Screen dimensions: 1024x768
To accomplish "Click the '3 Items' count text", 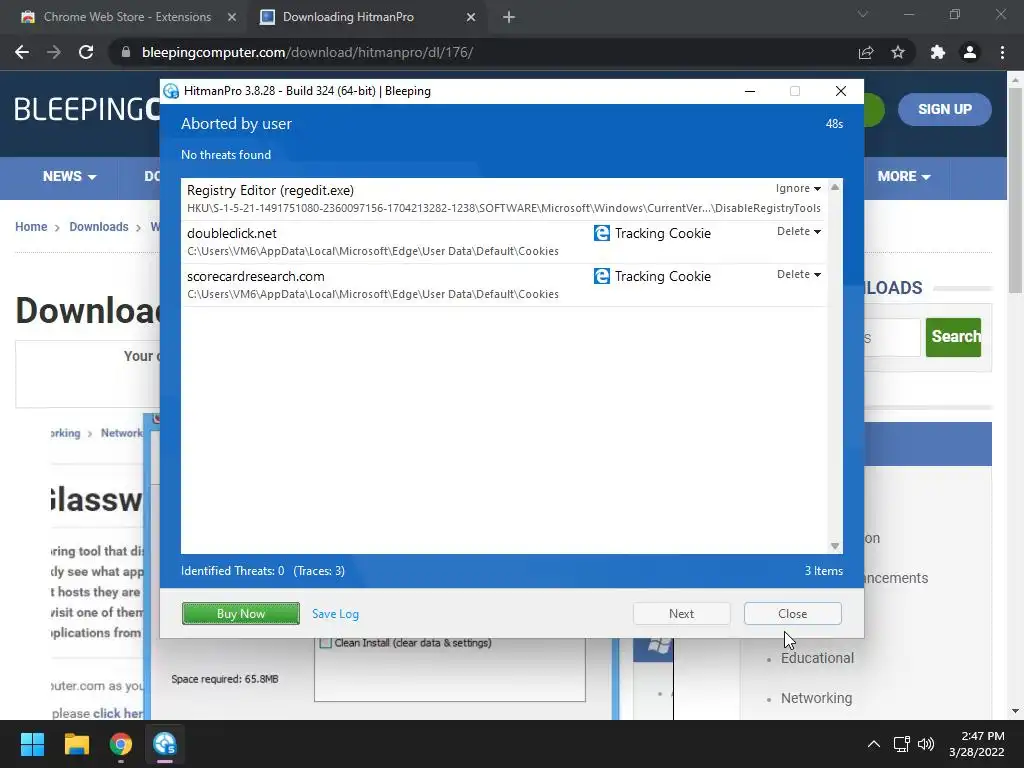I will 824,571.
